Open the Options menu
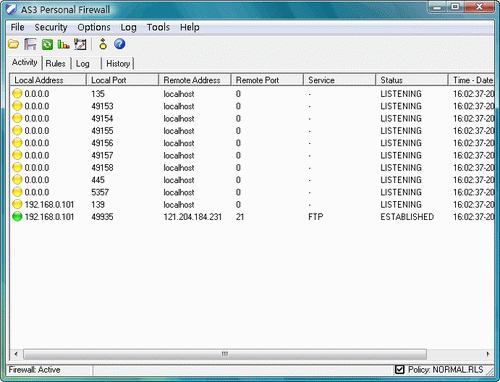 pos(94,27)
